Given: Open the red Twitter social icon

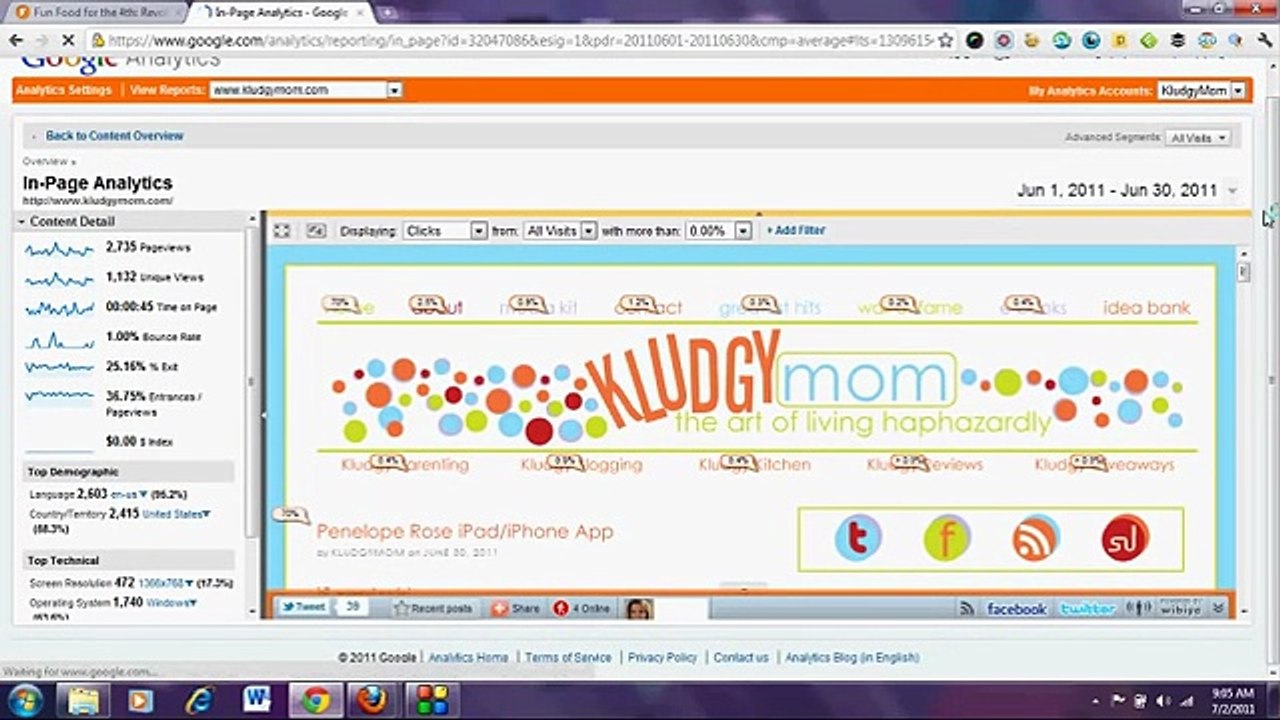Looking at the screenshot, I should [x=858, y=539].
